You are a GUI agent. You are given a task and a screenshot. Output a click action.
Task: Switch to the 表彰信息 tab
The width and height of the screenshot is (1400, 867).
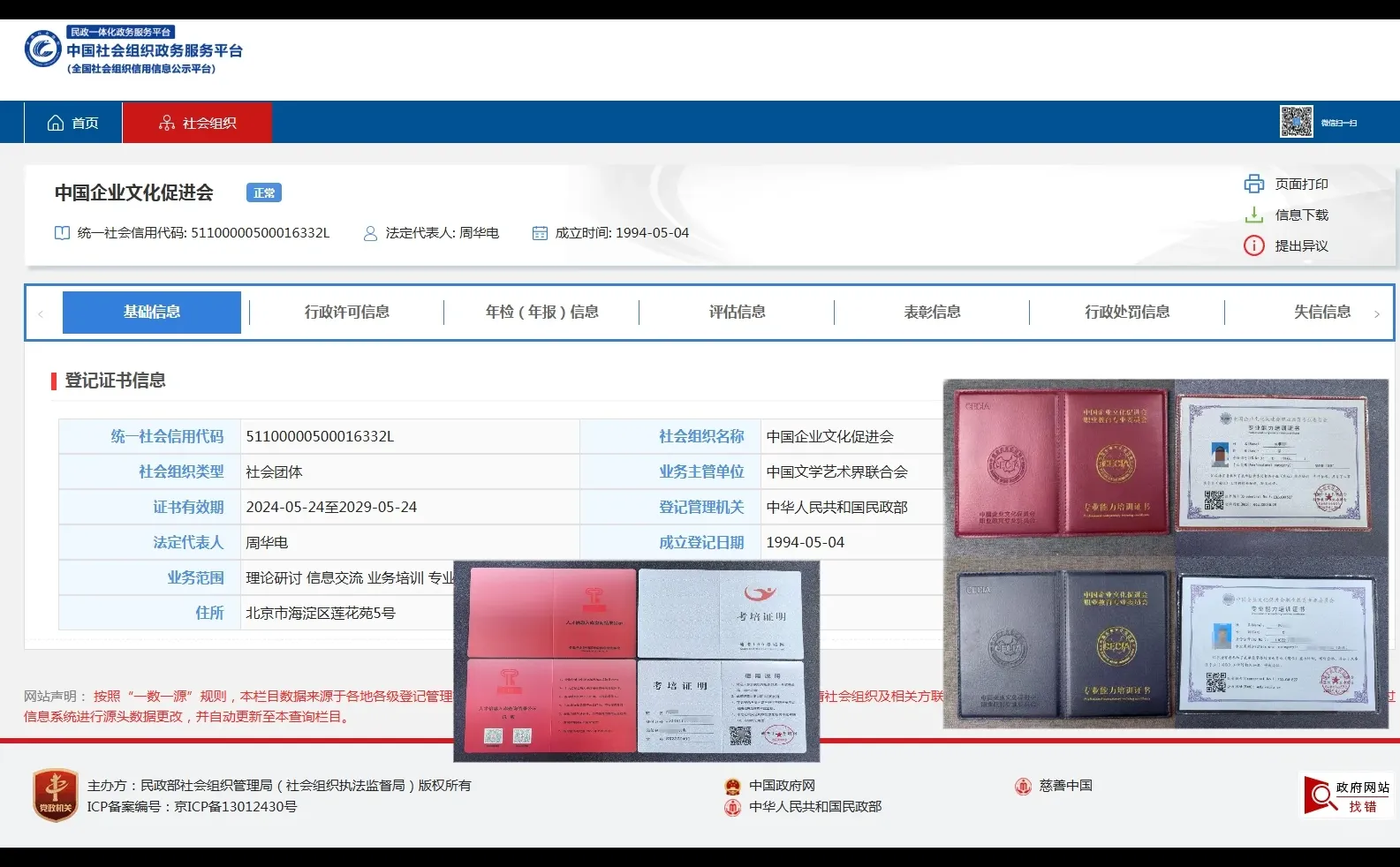tap(932, 312)
